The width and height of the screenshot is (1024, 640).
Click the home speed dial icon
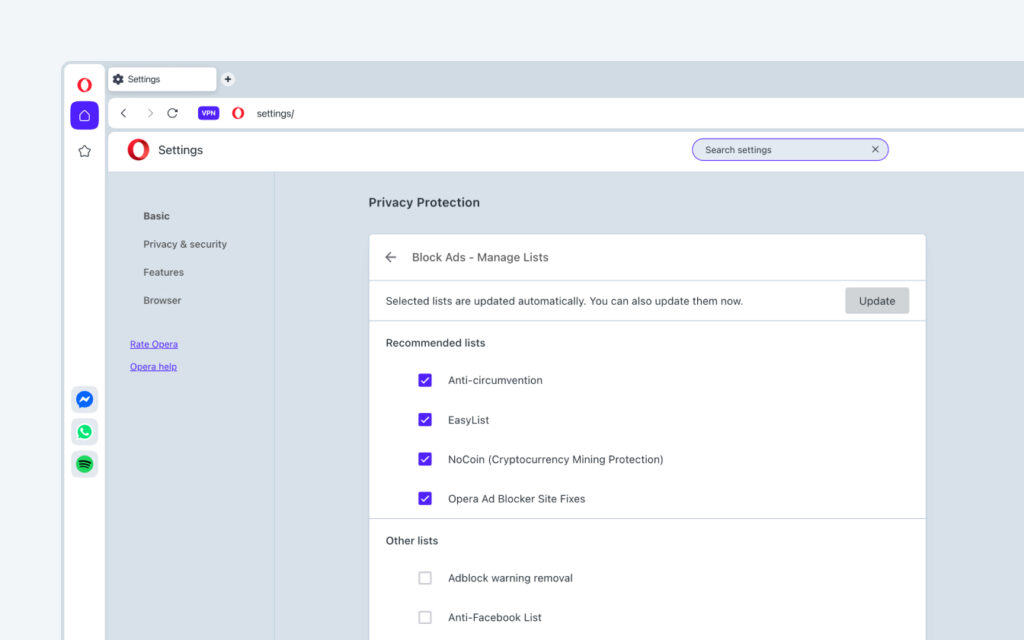pos(84,116)
